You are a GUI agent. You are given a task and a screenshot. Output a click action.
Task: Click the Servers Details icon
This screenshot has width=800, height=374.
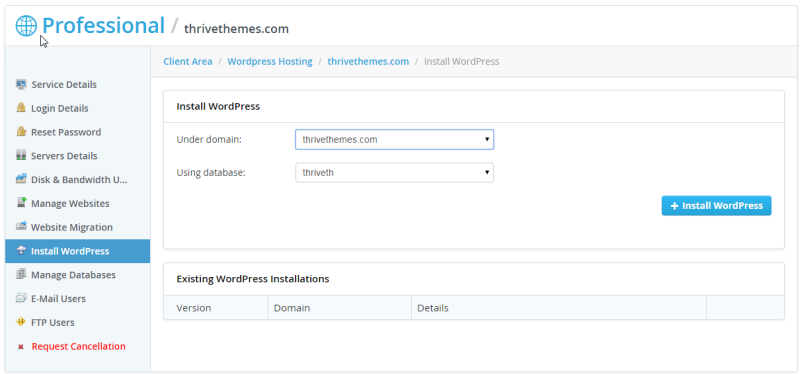point(21,155)
